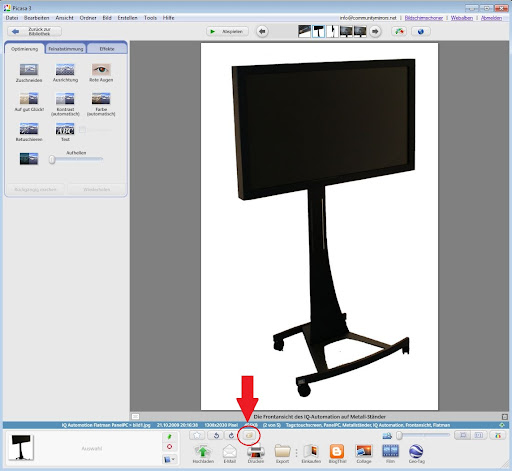512x471 pixels.
Task: Click the Wiederholen redo button
Action: [x=97, y=189]
